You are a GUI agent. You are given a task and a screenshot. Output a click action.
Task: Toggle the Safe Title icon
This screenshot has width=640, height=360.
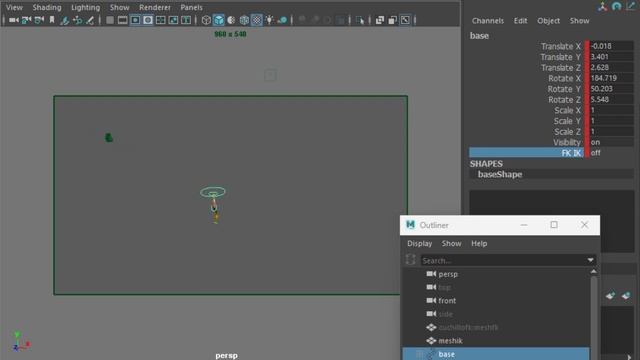186,20
